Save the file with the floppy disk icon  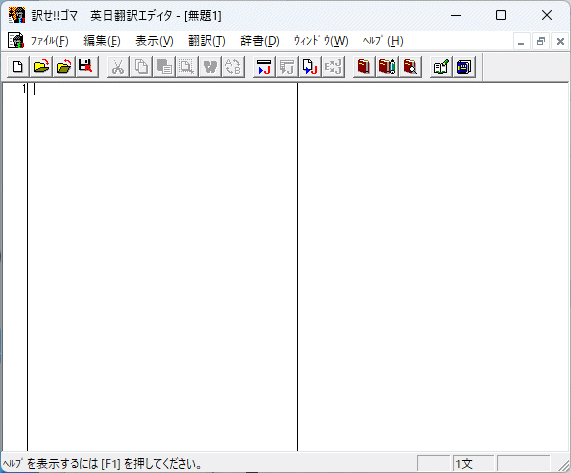pyautogui.click(x=87, y=67)
